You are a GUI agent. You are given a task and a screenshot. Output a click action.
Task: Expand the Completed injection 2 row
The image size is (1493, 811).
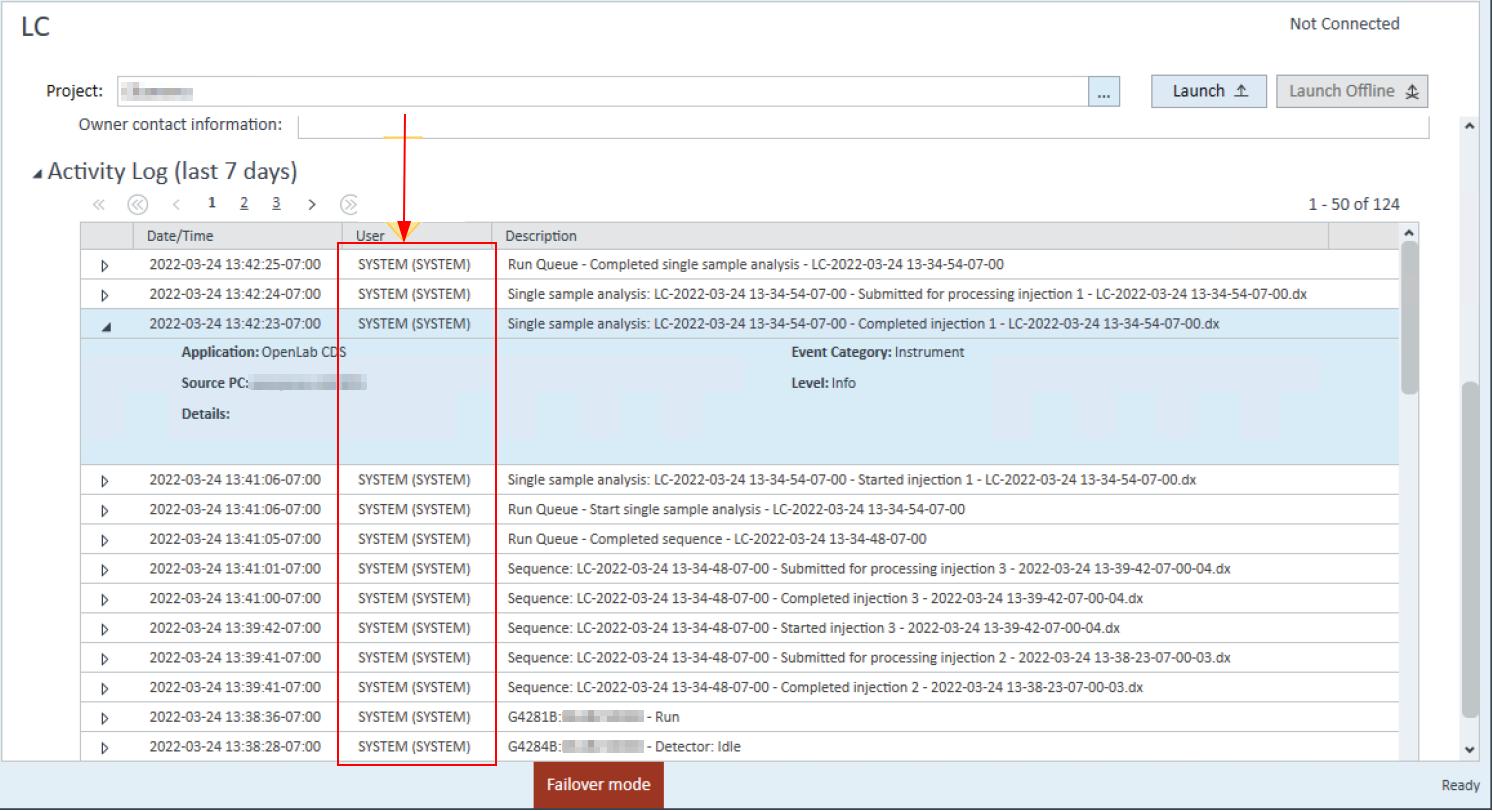105,688
